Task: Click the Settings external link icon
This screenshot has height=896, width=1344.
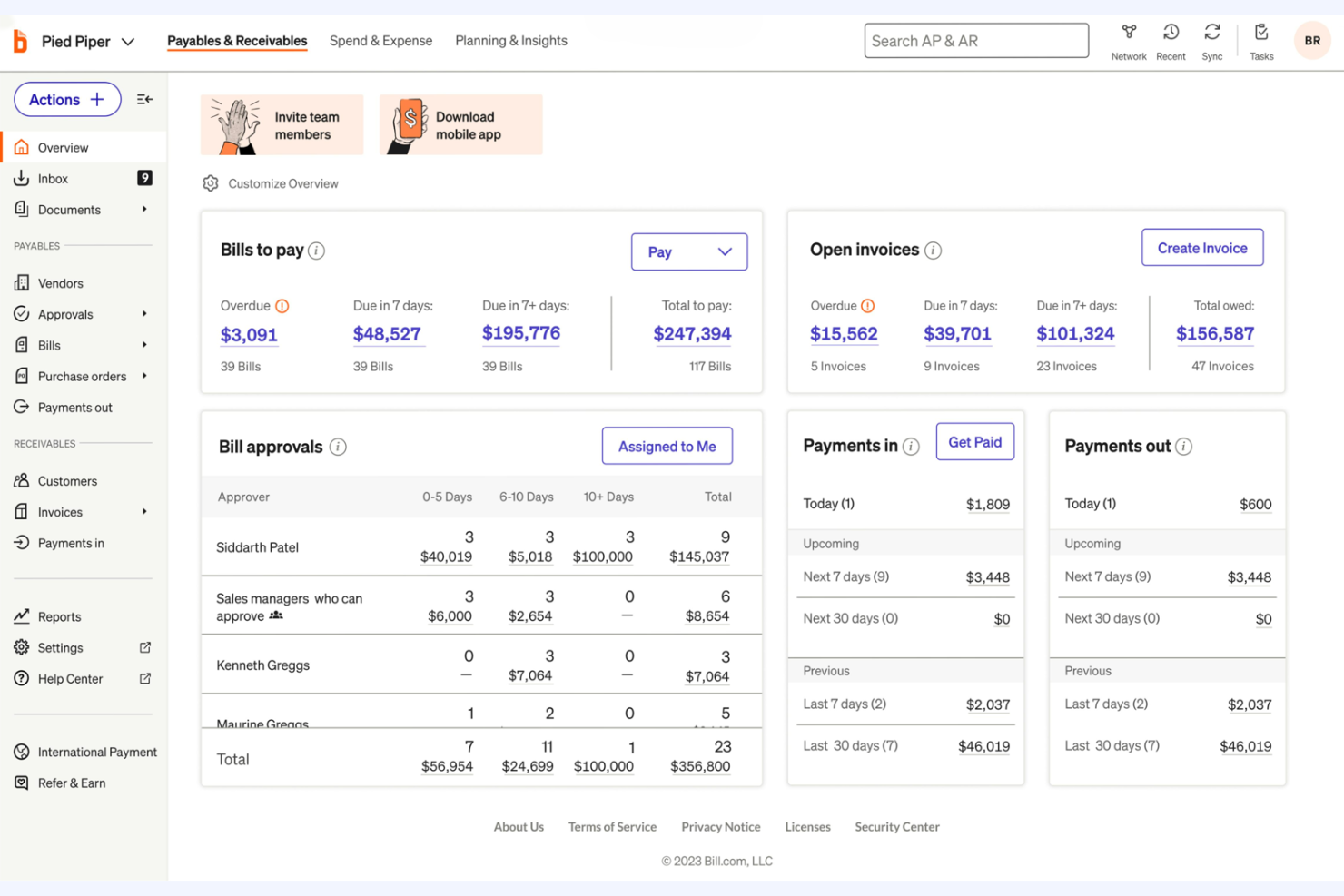Action: [145, 647]
